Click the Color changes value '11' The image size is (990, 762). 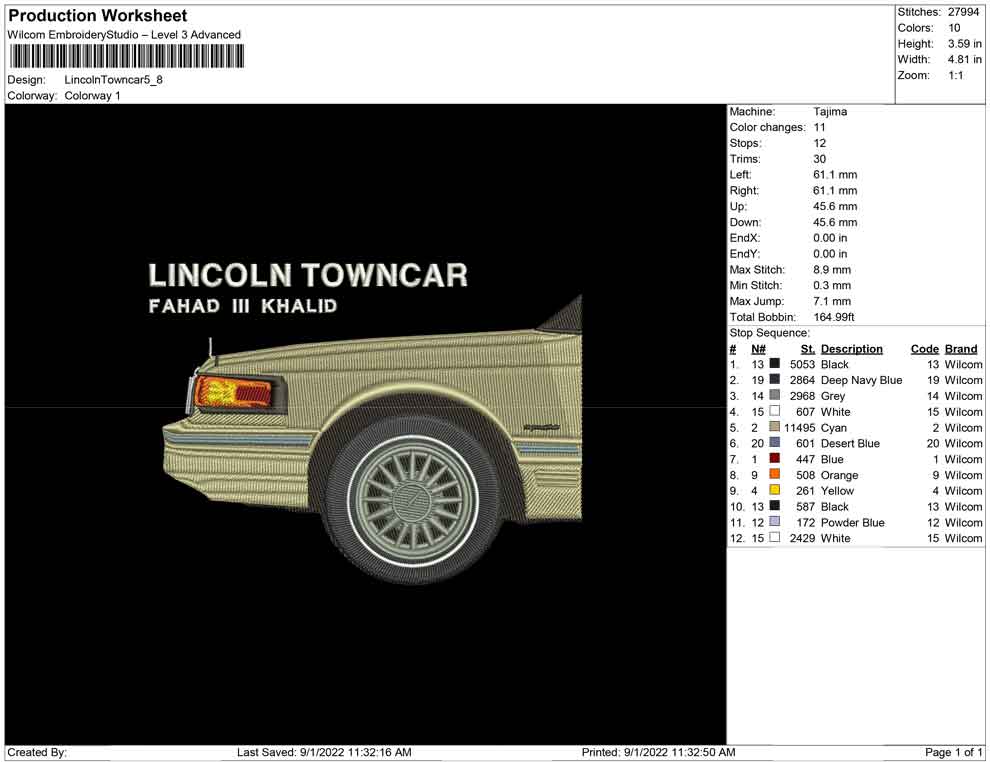click(x=820, y=127)
